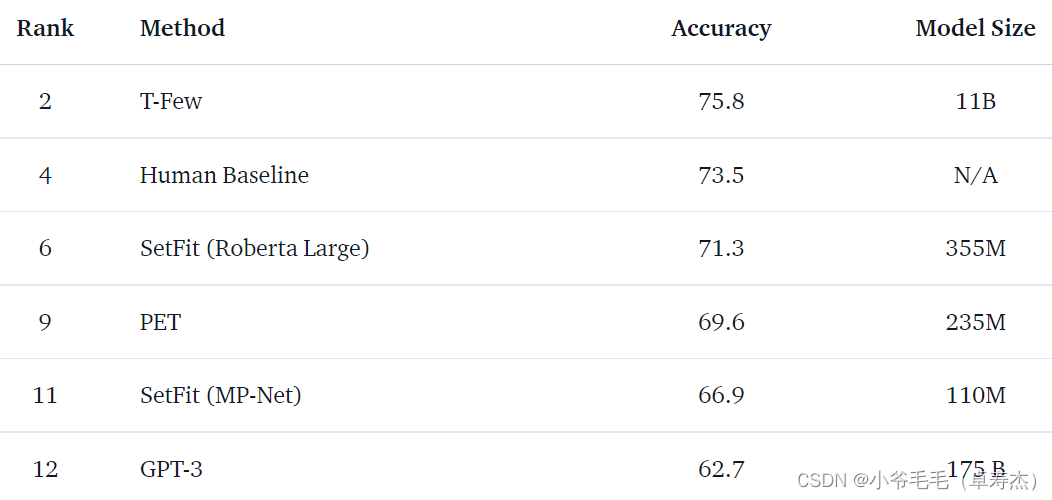Select the 66.9 accuracy cell
The image size is (1052, 500).
click(x=721, y=395)
